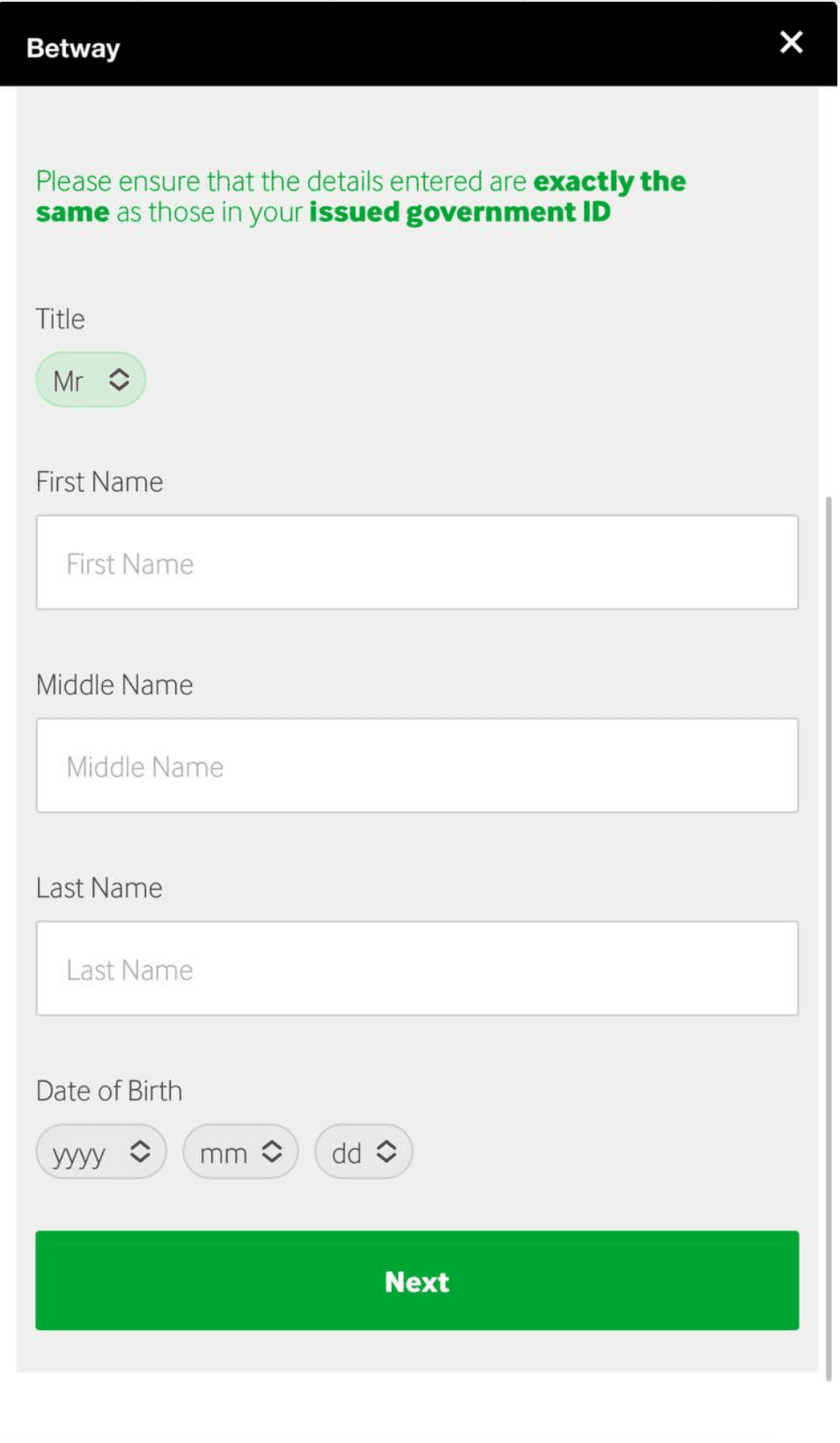Click the arrows icon next to mm
This screenshot has width=840, height=1443.
pos(272,1151)
